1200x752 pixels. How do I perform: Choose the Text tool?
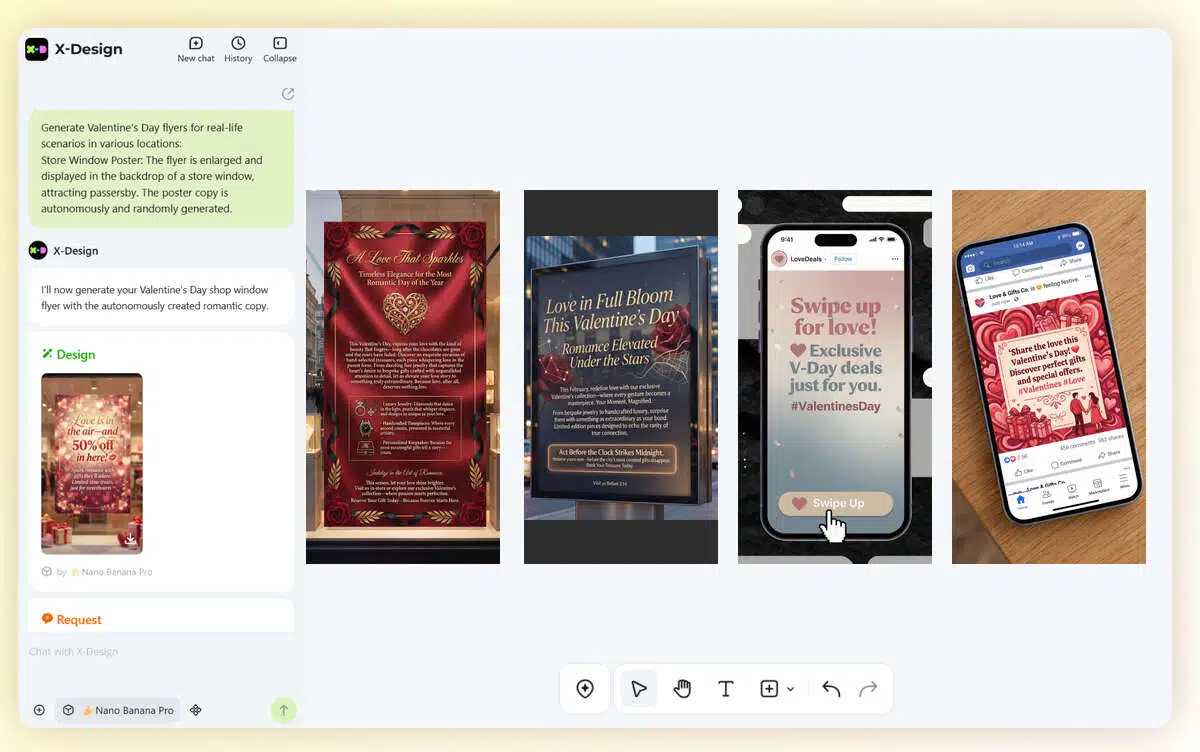pyautogui.click(x=726, y=689)
